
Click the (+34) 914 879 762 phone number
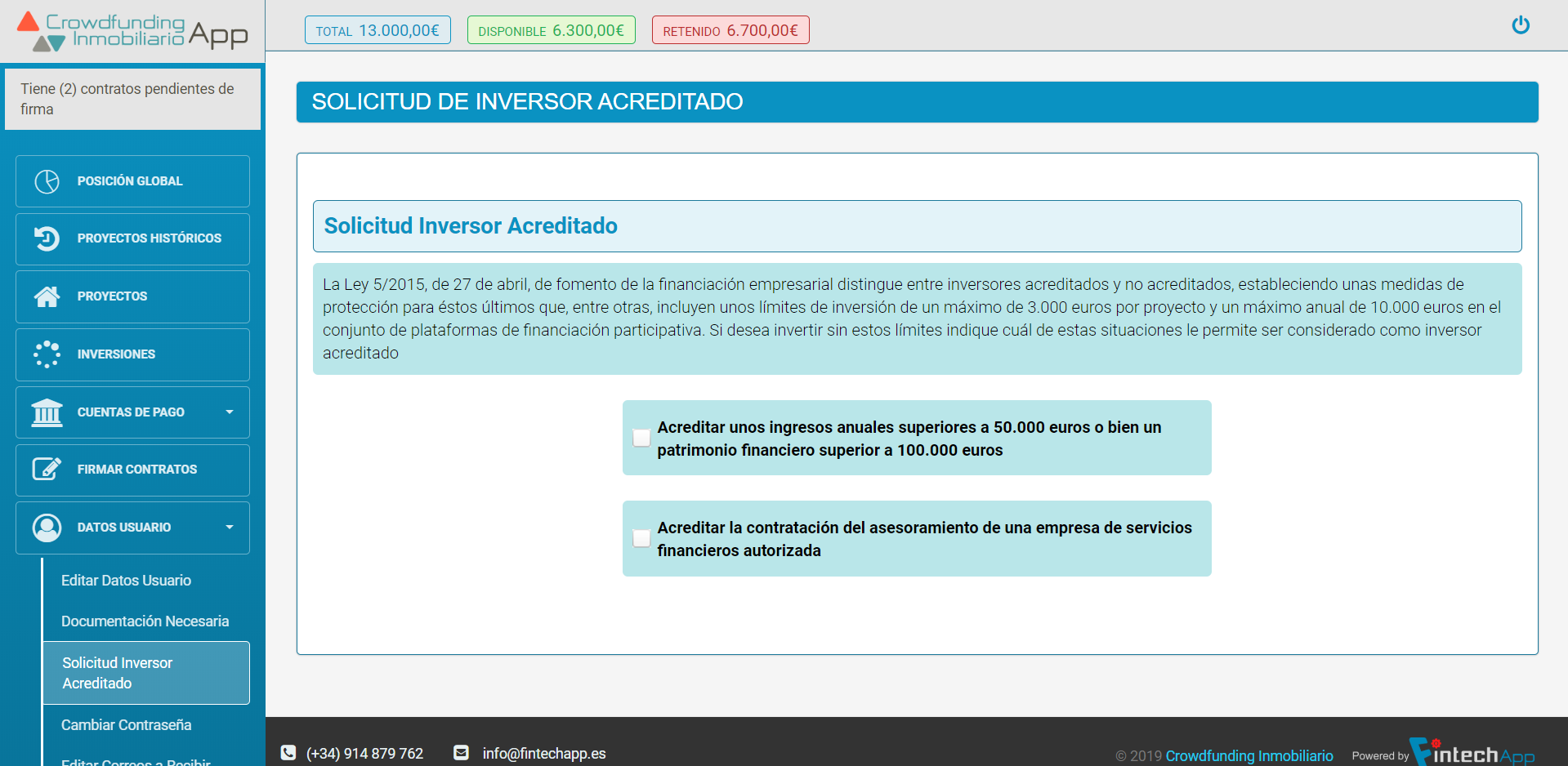[364, 753]
